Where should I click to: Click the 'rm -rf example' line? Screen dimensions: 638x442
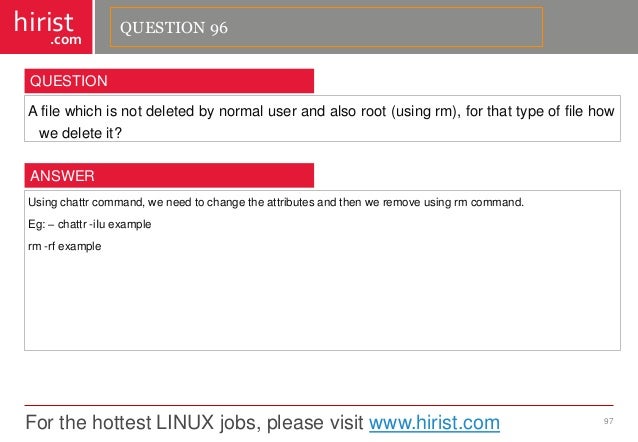[65, 246]
